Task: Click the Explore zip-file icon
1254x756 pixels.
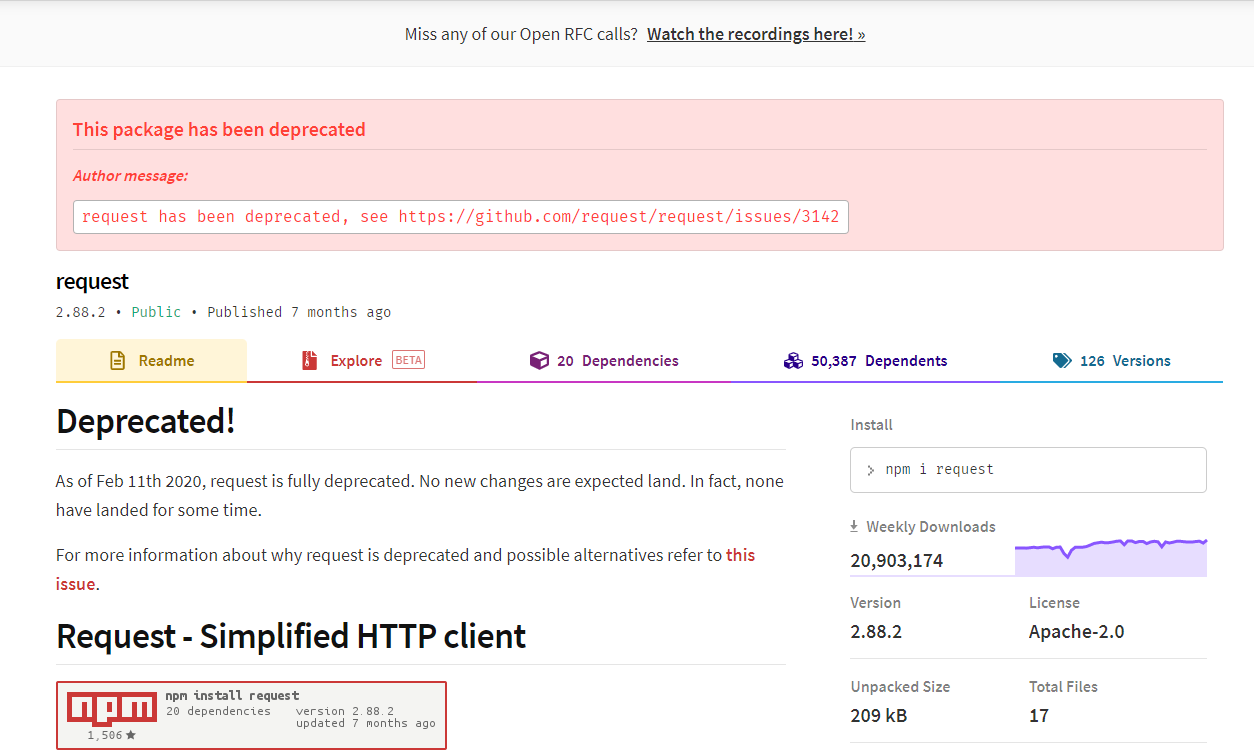Action: tap(310, 361)
